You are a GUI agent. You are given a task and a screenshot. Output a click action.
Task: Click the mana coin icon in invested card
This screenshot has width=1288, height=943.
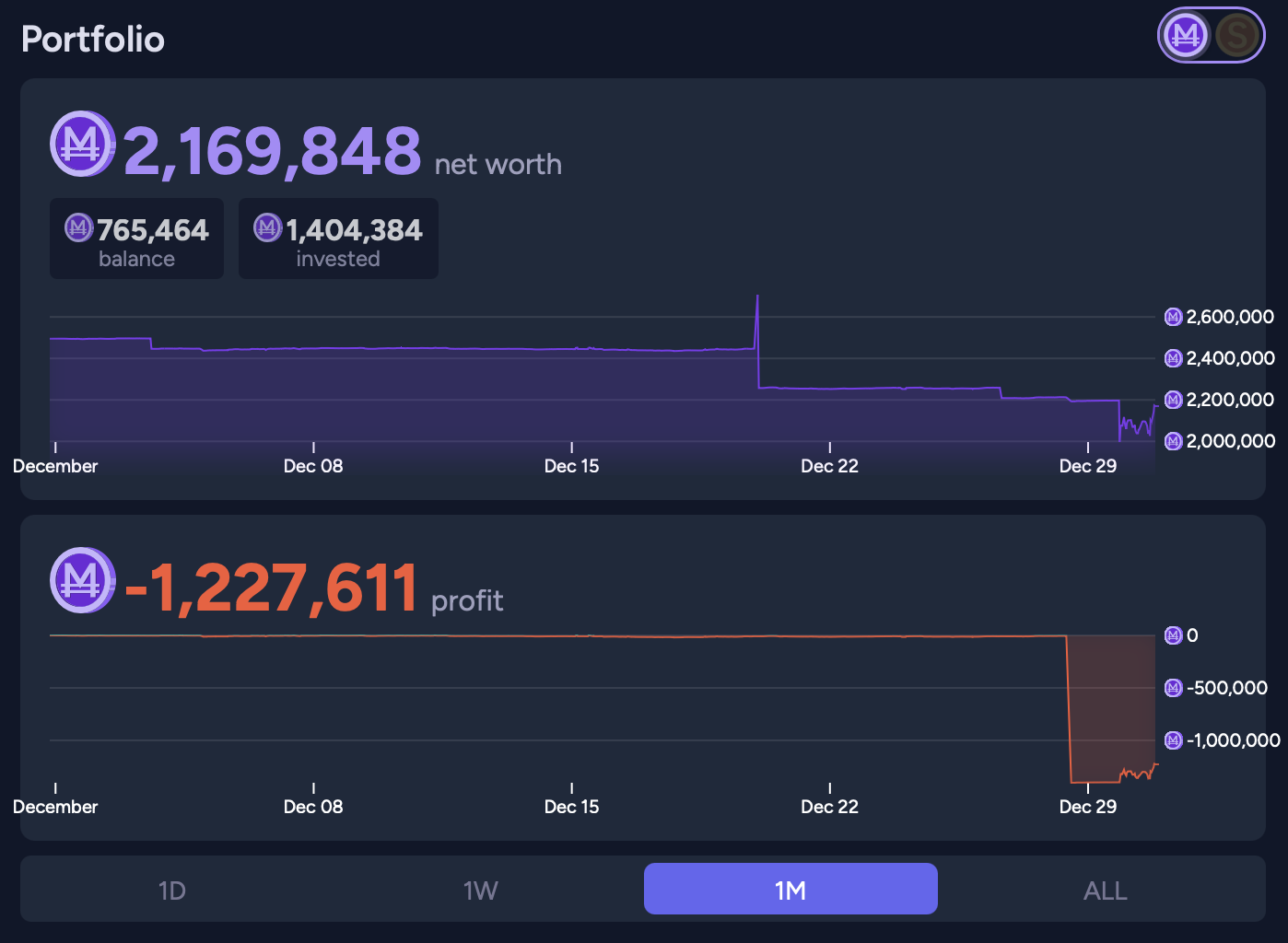268,227
